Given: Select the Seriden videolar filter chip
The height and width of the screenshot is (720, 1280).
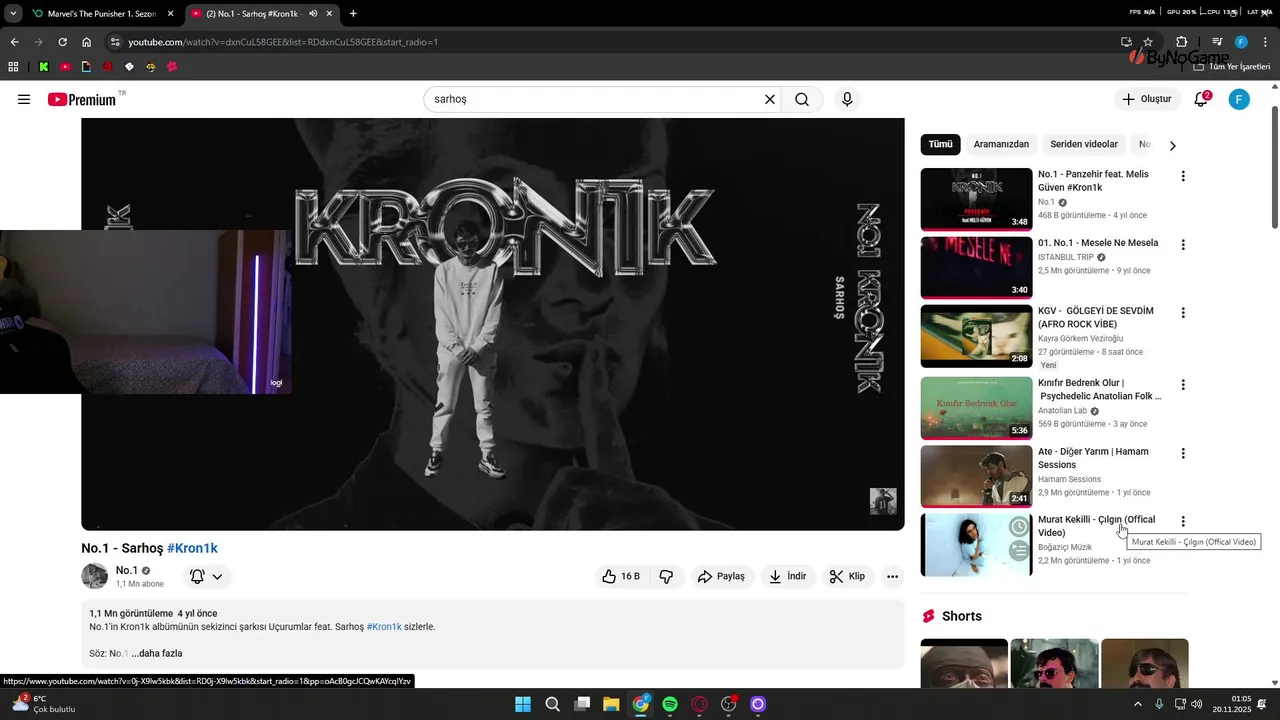Looking at the screenshot, I should point(1084,144).
